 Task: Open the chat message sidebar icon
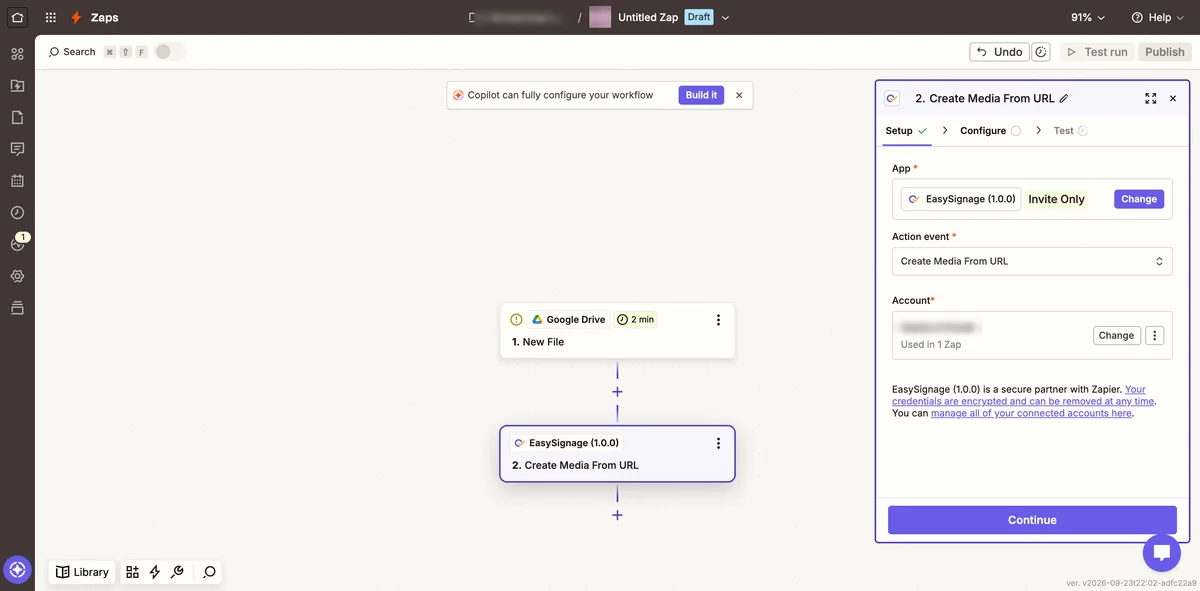17,149
